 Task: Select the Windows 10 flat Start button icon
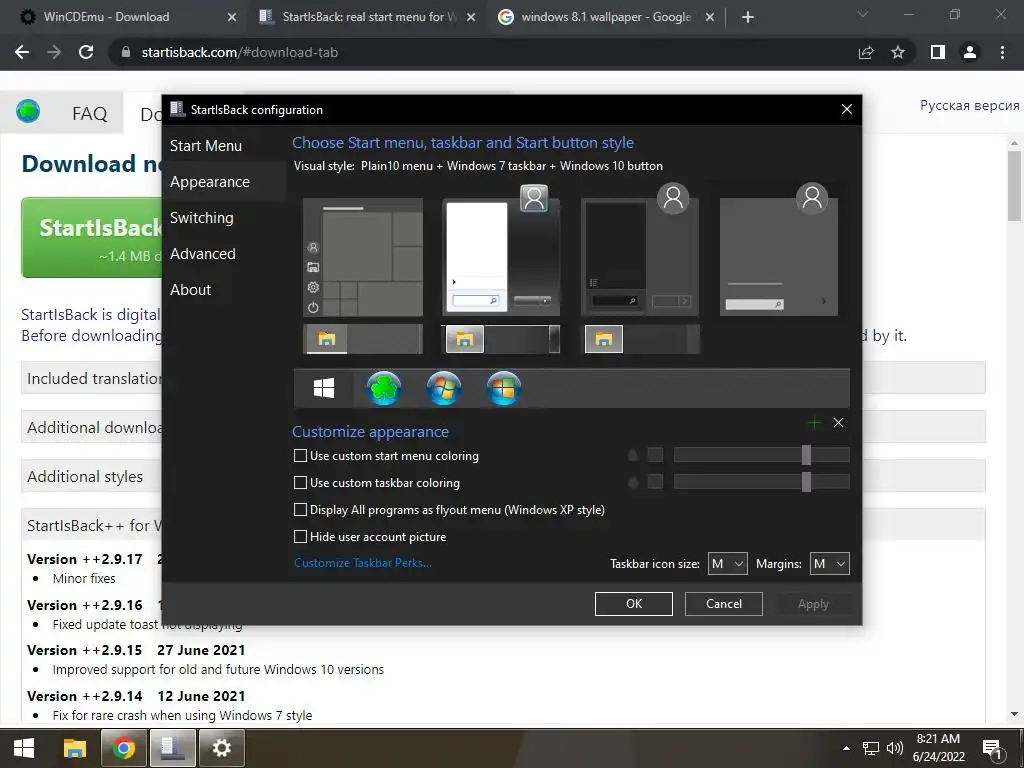(x=324, y=389)
